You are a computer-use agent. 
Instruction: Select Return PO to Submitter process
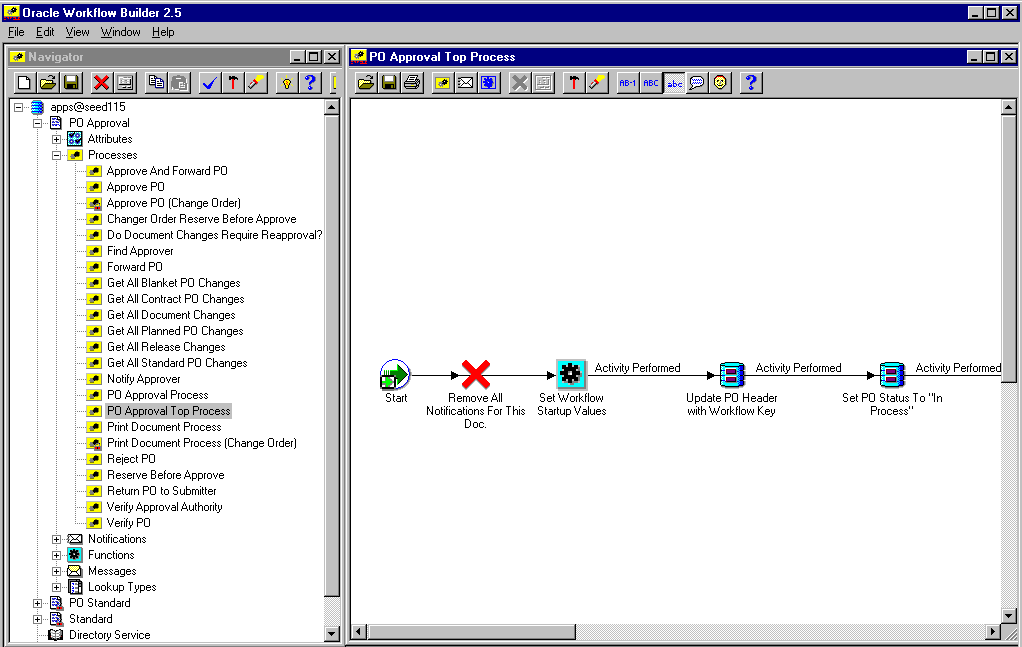click(x=162, y=491)
